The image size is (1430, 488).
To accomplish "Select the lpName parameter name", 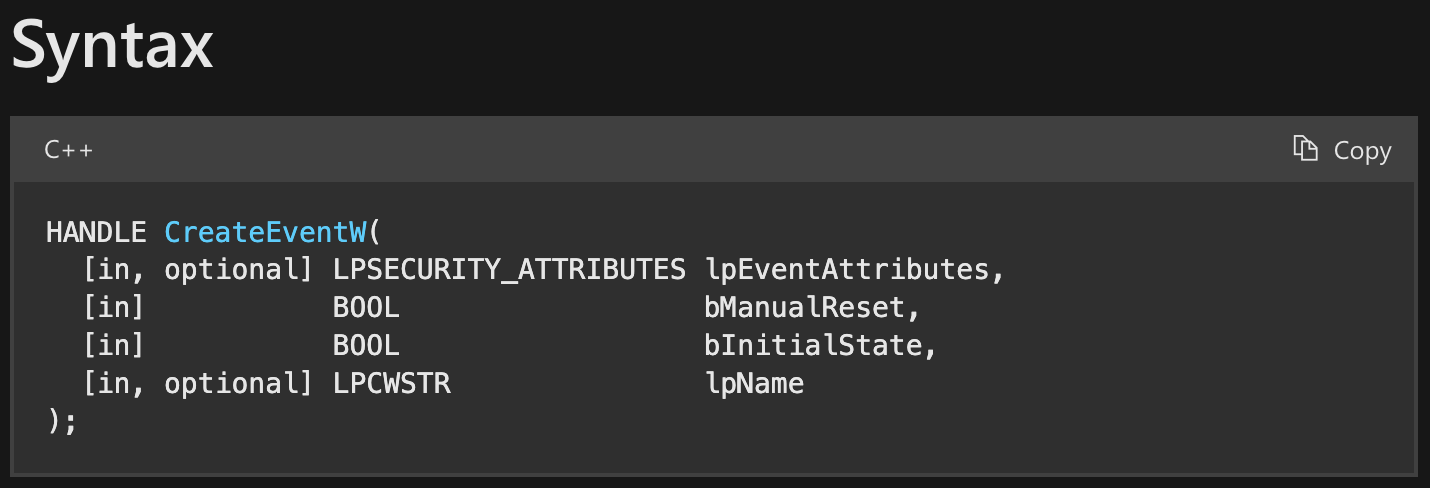I will (755, 383).
